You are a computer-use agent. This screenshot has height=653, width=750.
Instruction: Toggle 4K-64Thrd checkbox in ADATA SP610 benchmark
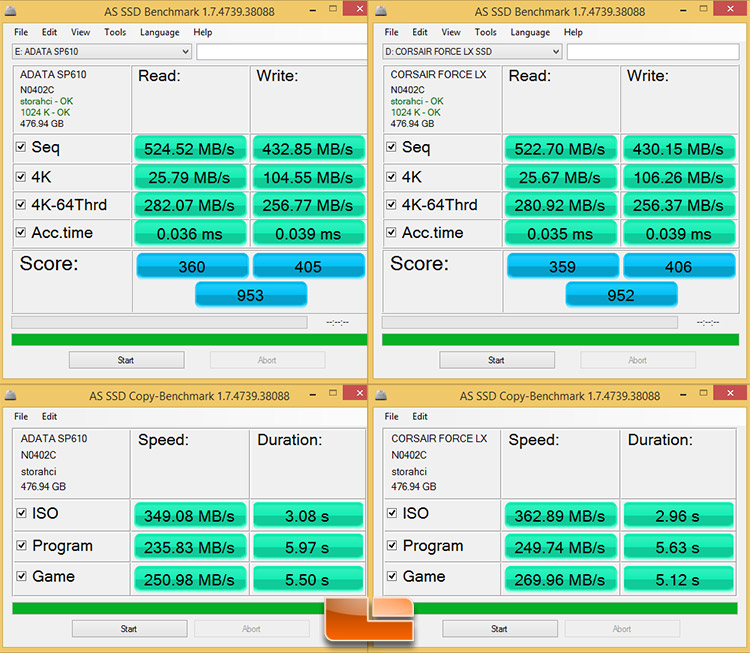[21, 205]
